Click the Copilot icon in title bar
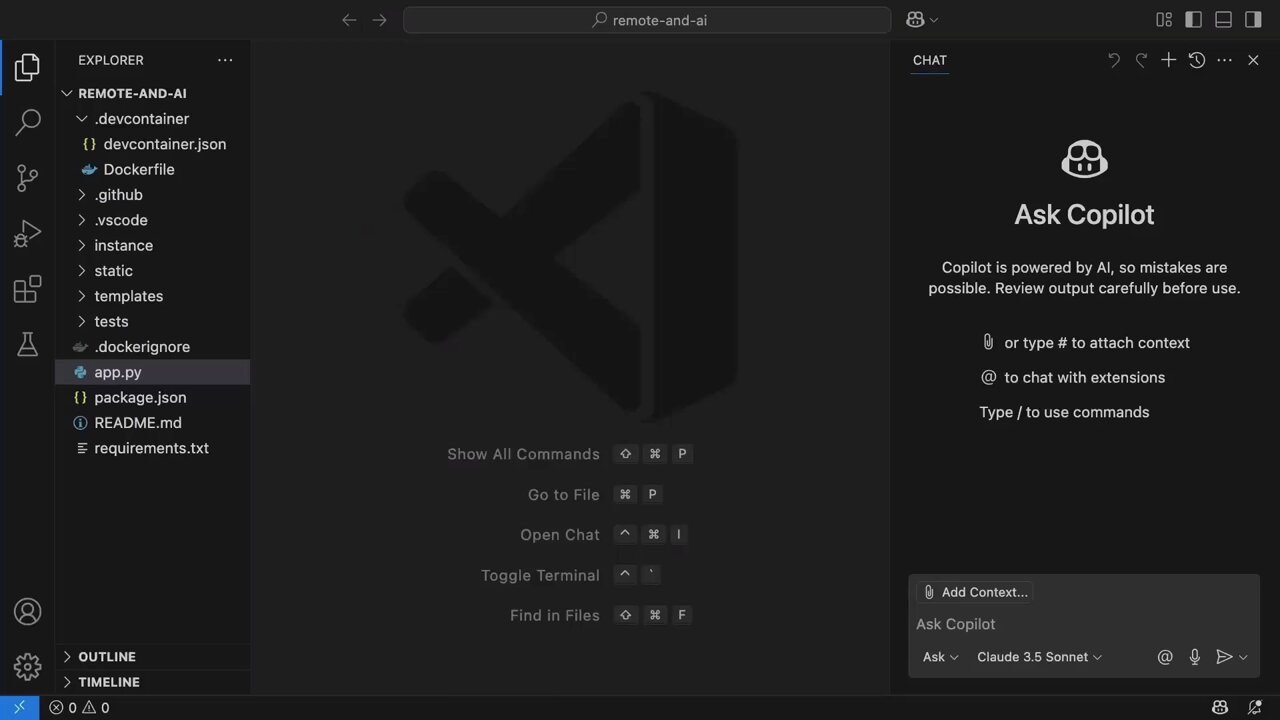The width and height of the screenshot is (1280, 720). coord(915,19)
